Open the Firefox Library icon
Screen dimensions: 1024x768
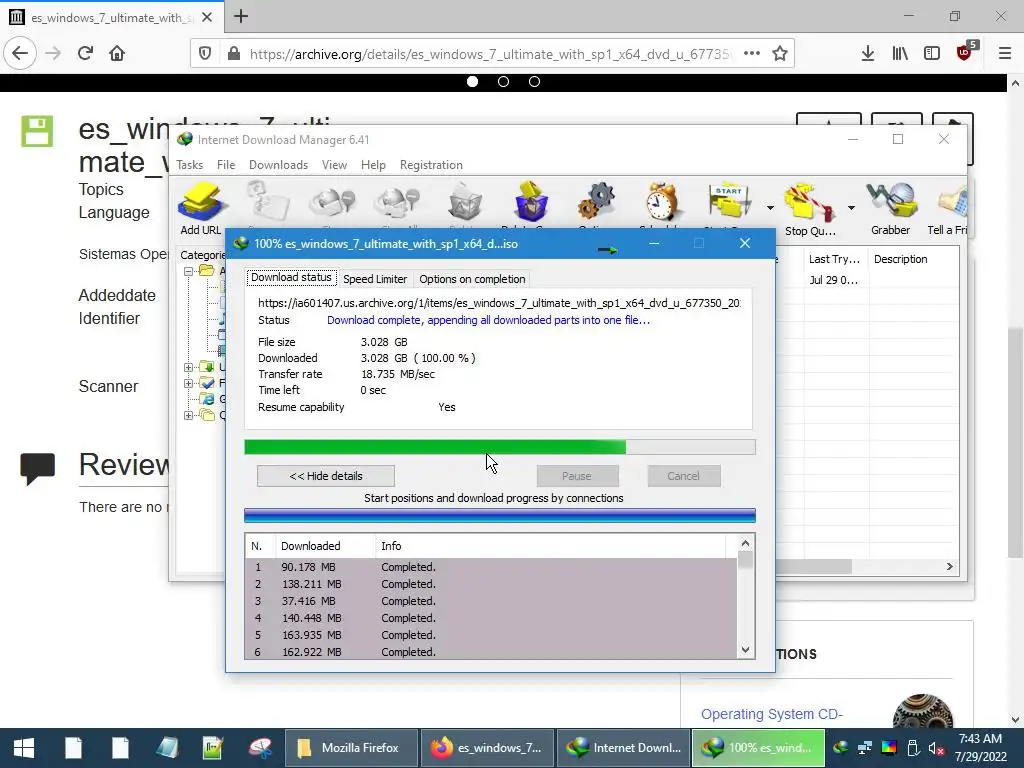click(900, 54)
